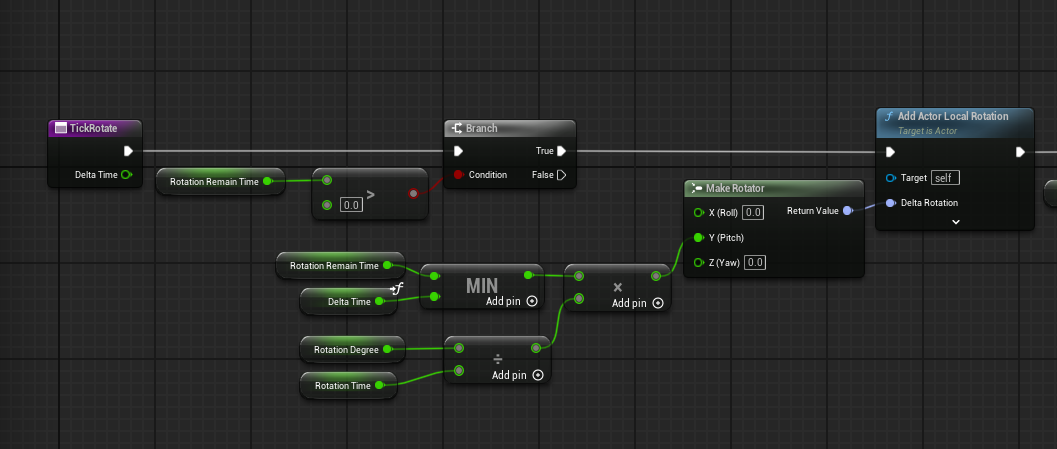Click the function icon on Add Actor Local Rotation

tap(888, 116)
